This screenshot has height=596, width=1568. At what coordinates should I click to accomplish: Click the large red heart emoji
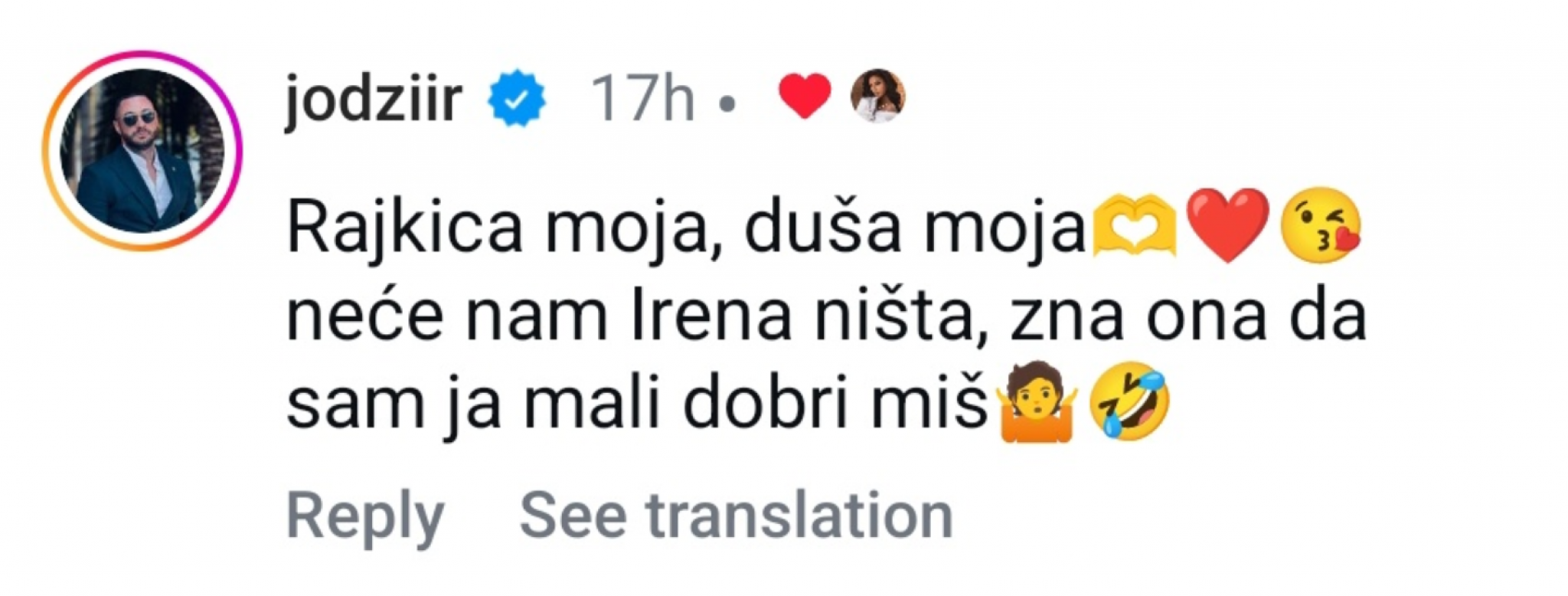1227,225
